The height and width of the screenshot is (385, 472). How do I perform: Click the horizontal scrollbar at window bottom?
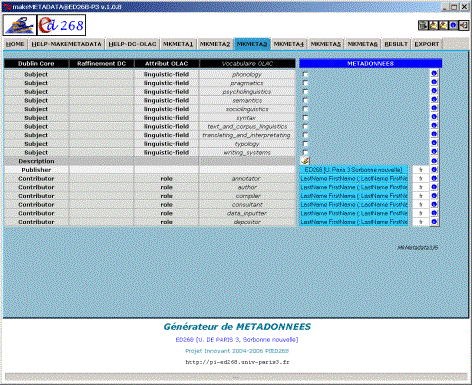[x=236, y=377]
